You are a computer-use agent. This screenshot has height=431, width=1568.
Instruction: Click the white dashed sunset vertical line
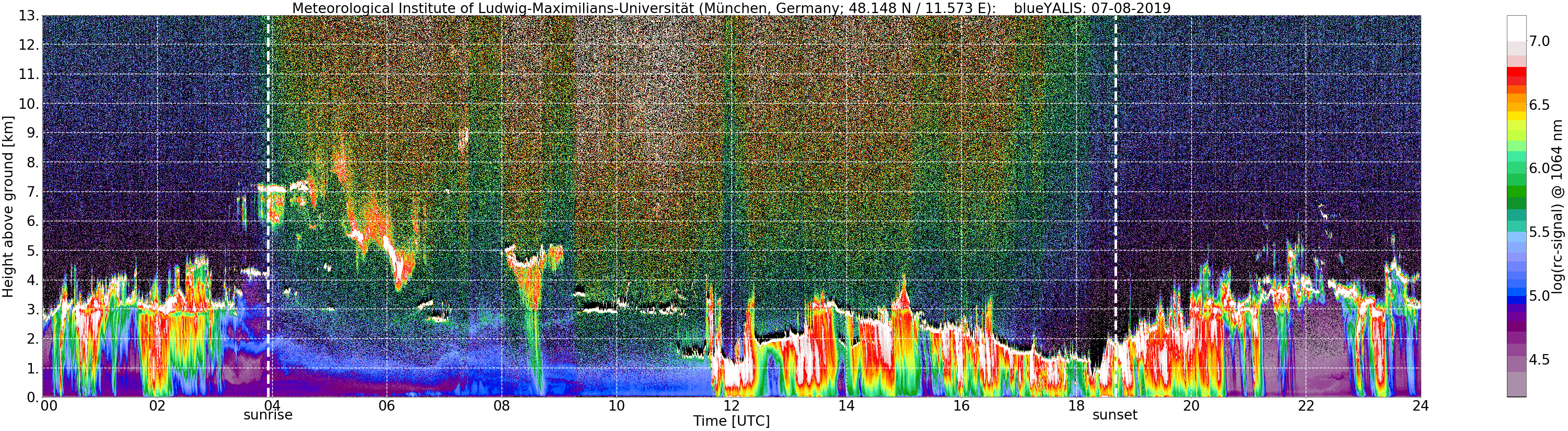pos(1116,206)
